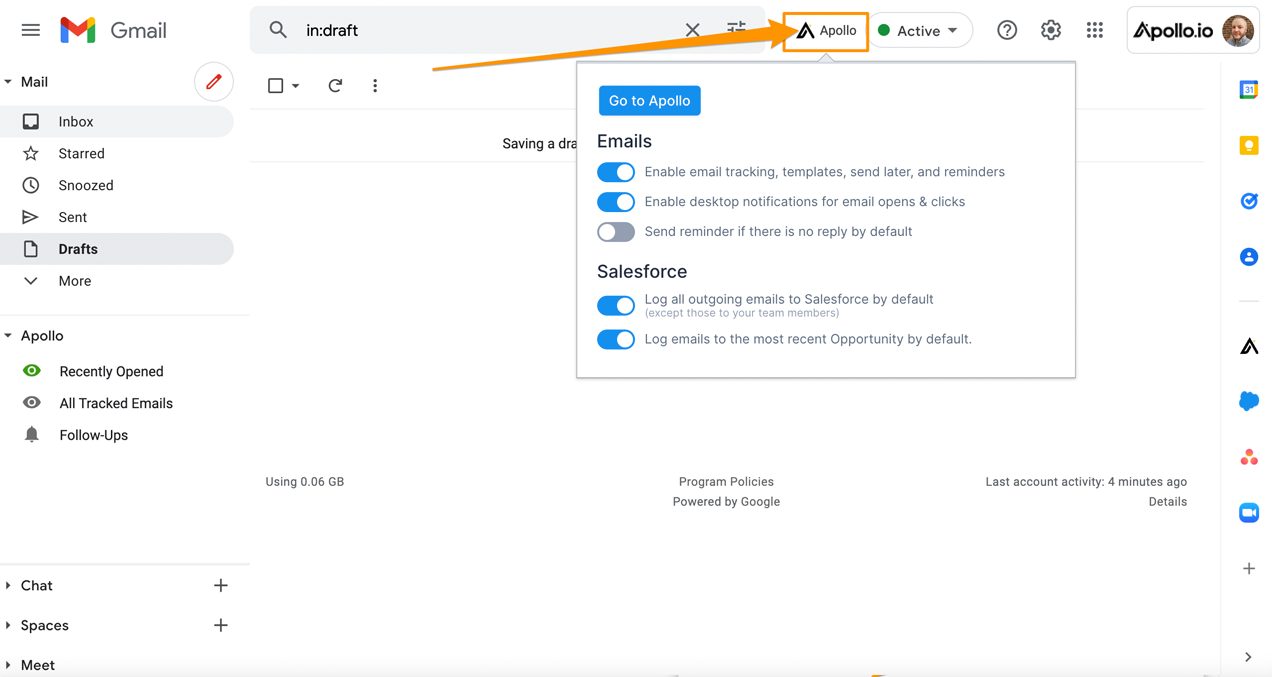Screen dimensions: 1272x677
Task: Open Google Tasks from the side panel
Action: [x=1248, y=201]
